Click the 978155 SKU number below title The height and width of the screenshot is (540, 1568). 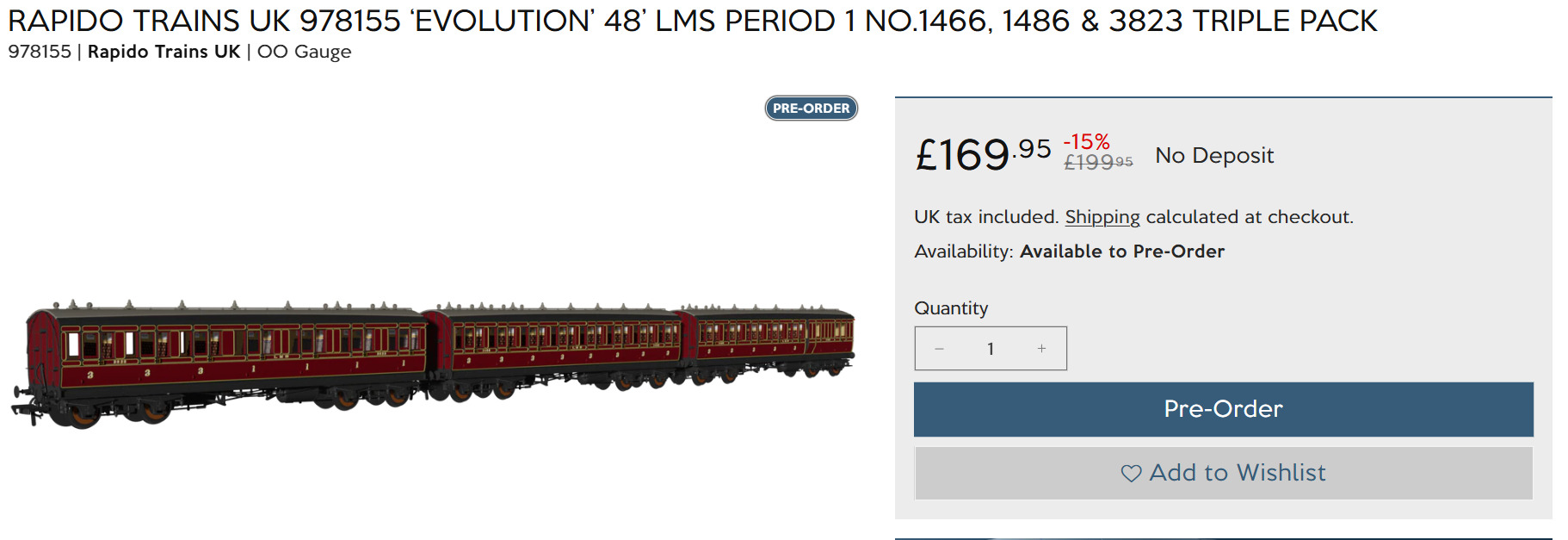(x=40, y=52)
